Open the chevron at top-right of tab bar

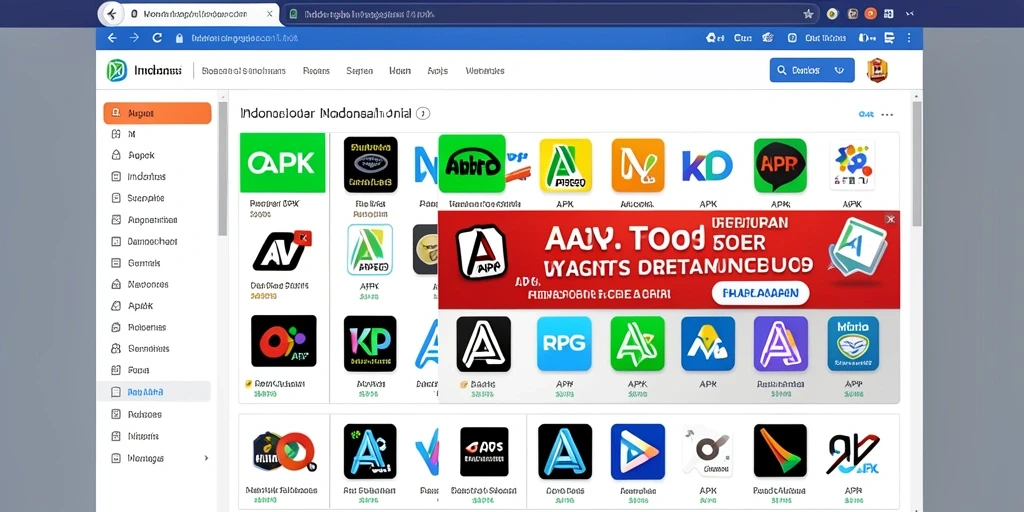pyautogui.click(x=911, y=14)
